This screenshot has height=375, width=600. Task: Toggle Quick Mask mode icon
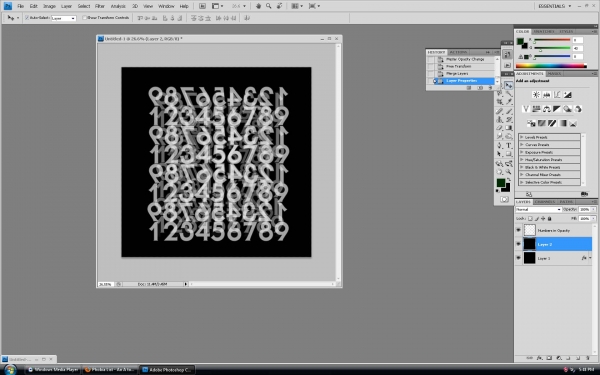504,199
